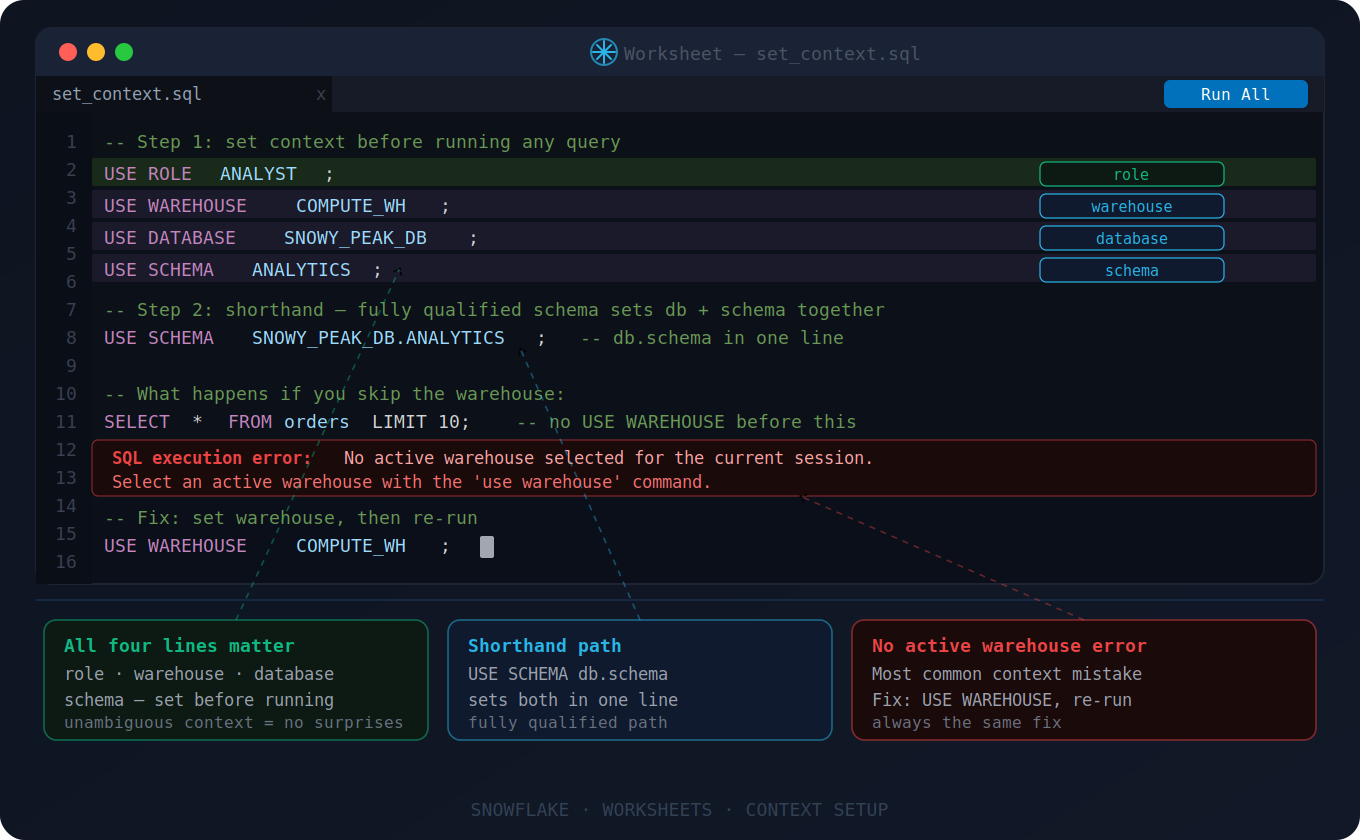The height and width of the screenshot is (840, 1360).
Task: Close the set_context.sql tab
Action: pyautogui.click(x=321, y=94)
